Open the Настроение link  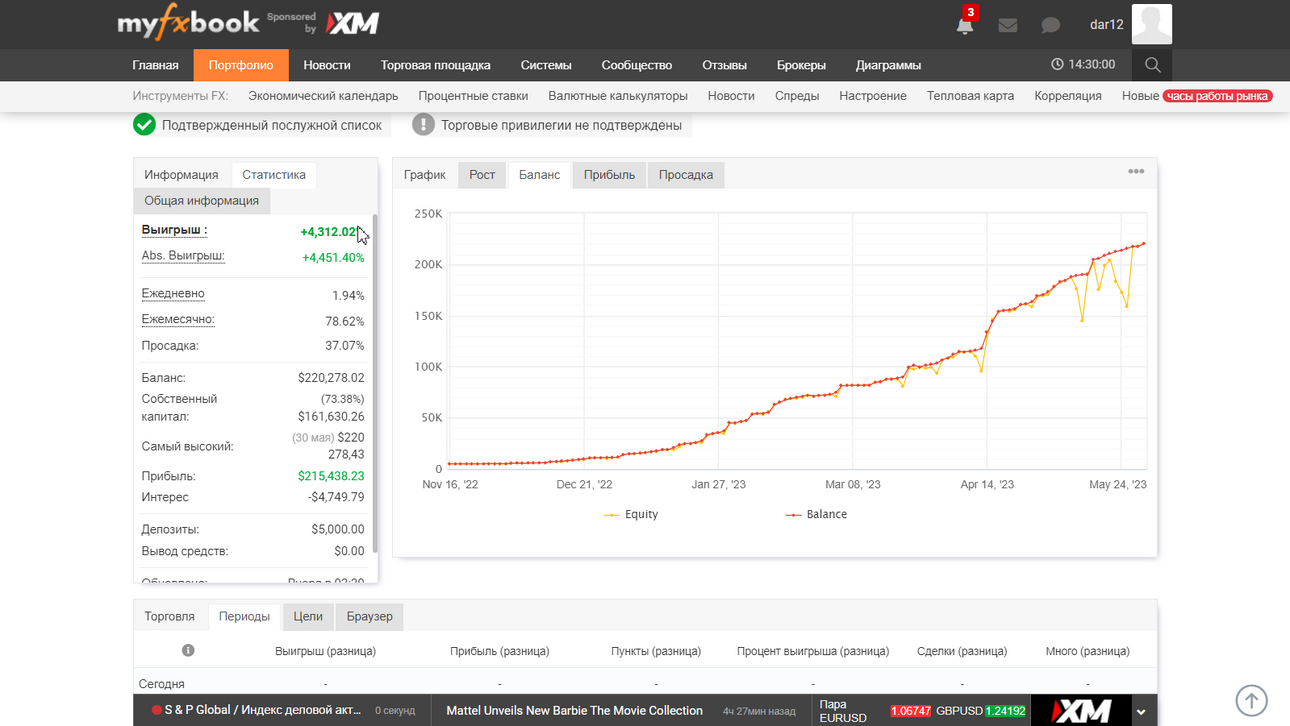[873, 96]
